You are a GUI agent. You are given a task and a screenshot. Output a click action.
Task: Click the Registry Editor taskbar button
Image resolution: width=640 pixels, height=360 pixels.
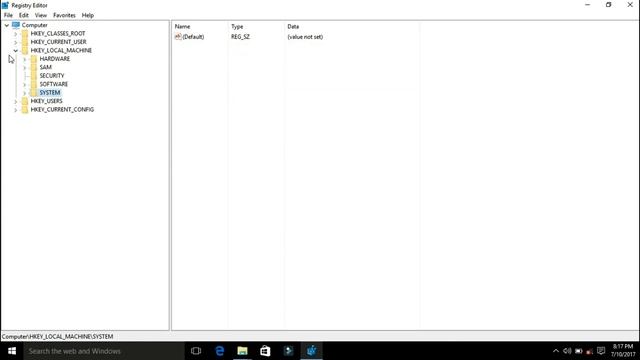(x=311, y=351)
